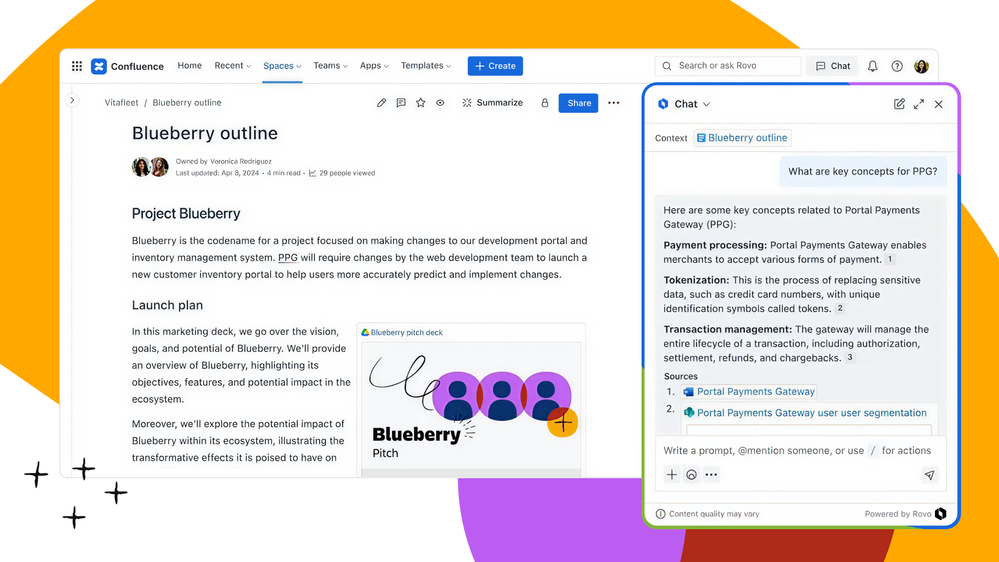999x562 pixels.
Task: Open the Home menu item
Action: coord(189,66)
